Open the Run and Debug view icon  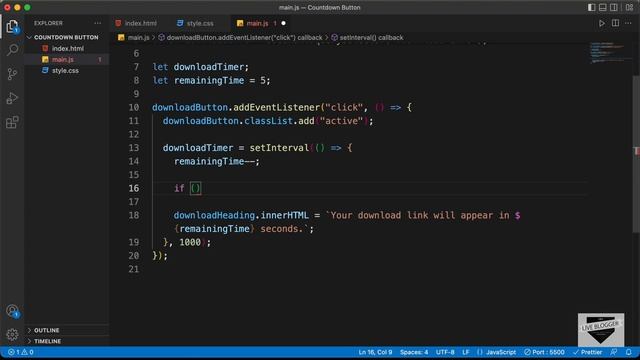(12, 98)
